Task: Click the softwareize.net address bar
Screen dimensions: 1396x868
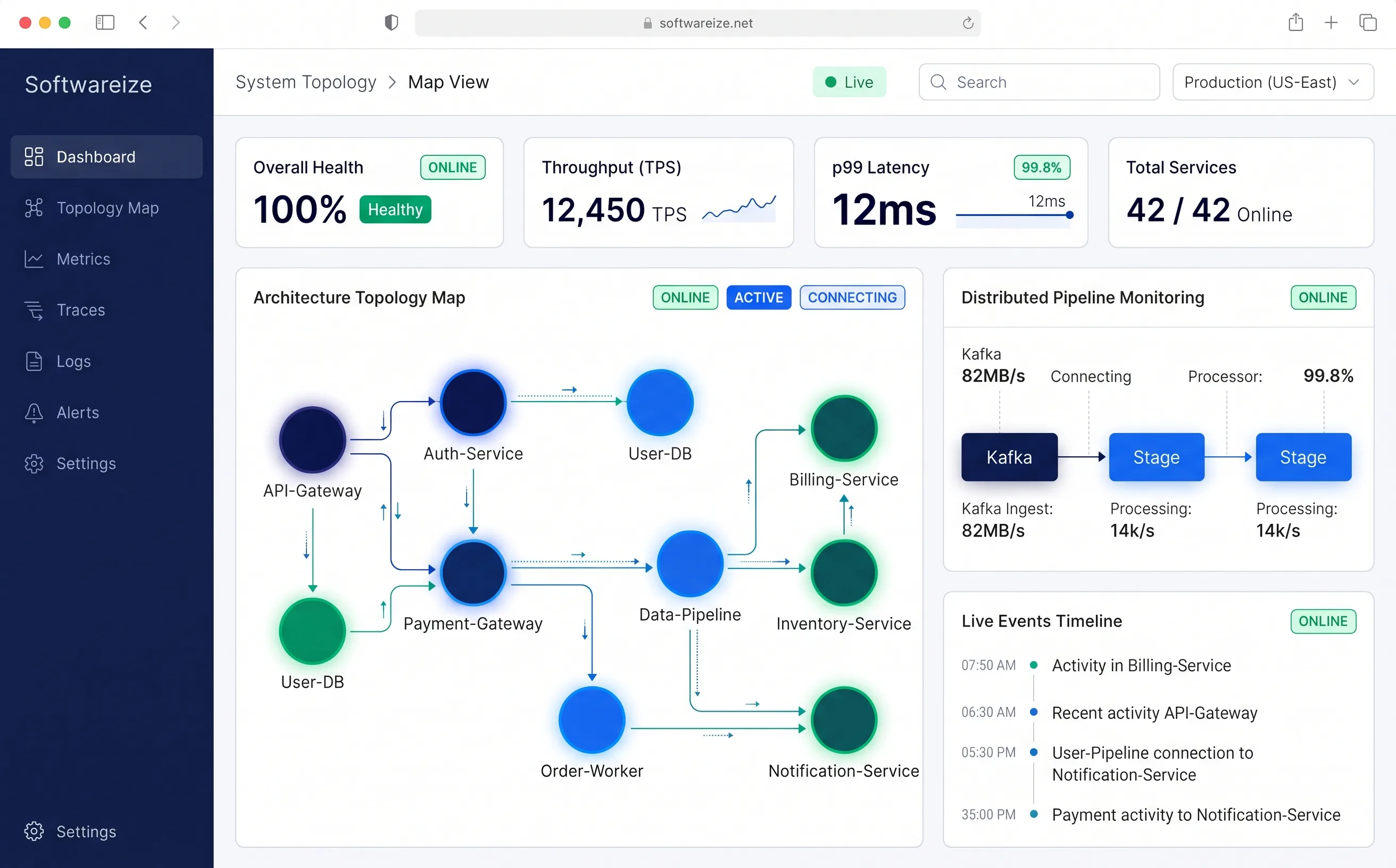Action: 697,23
